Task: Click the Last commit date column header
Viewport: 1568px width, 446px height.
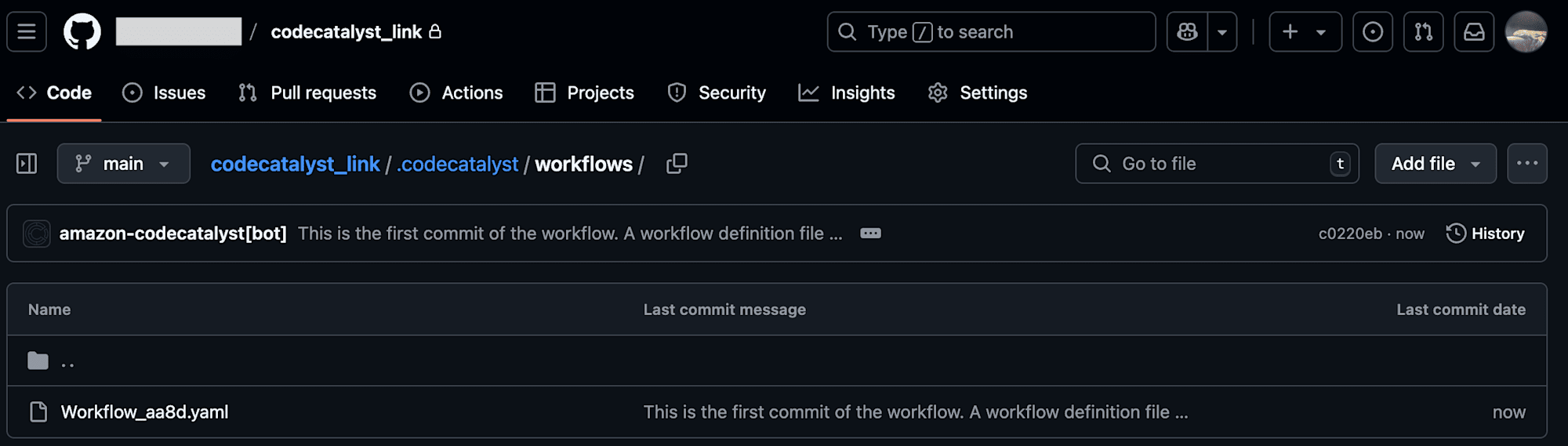Action: pos(1461,310)
